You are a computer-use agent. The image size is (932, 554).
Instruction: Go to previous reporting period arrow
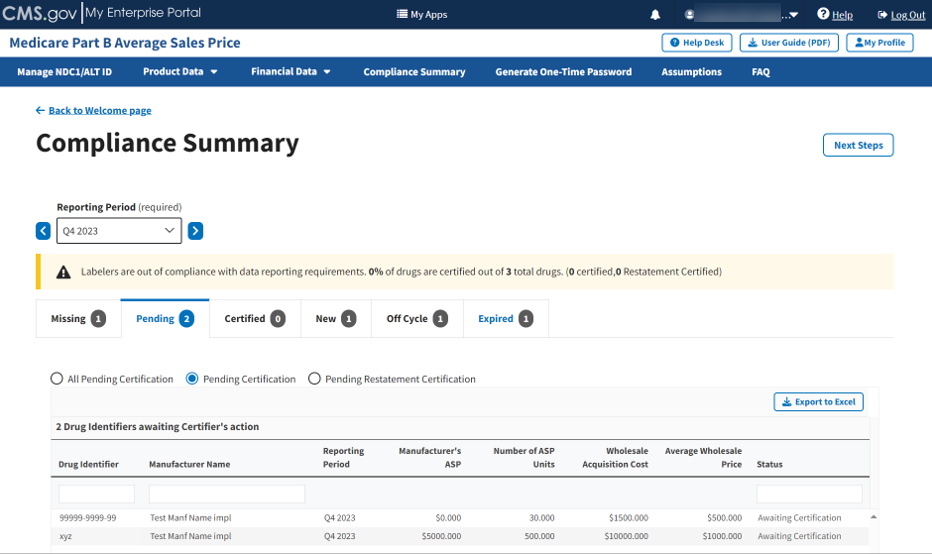pyautogui.click(x=43, y=231)
